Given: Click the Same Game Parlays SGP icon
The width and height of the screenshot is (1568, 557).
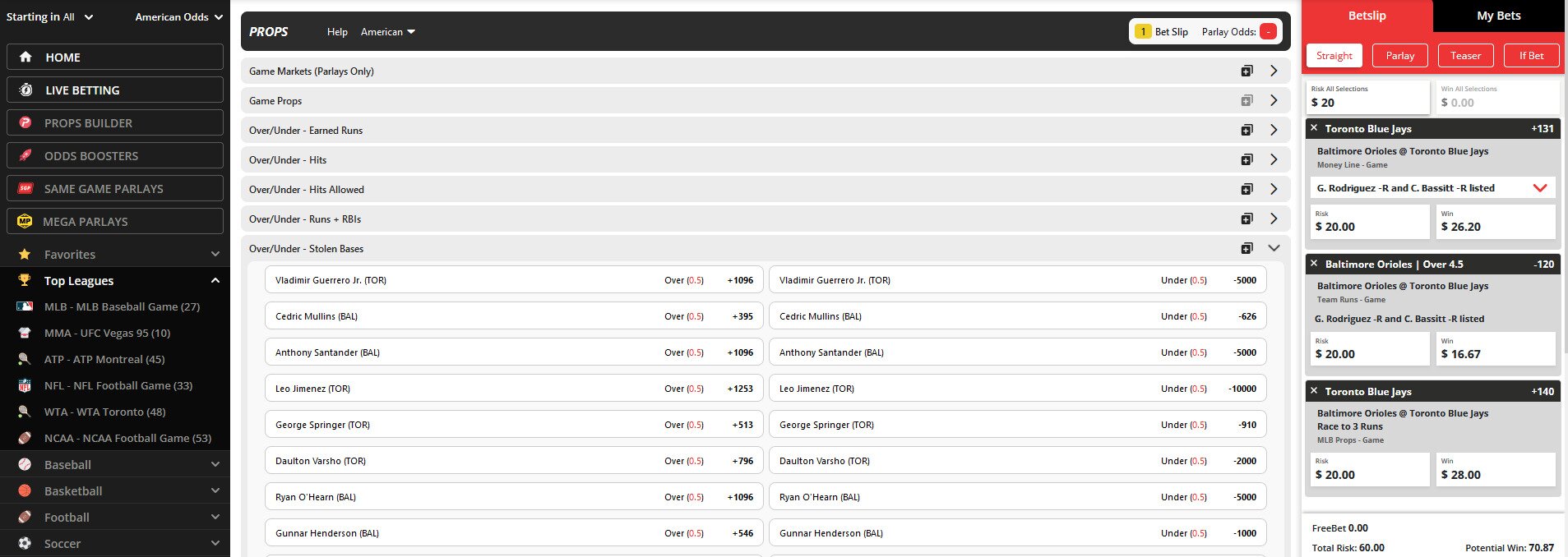Looking at the screenshot, I should click(25, 189).
